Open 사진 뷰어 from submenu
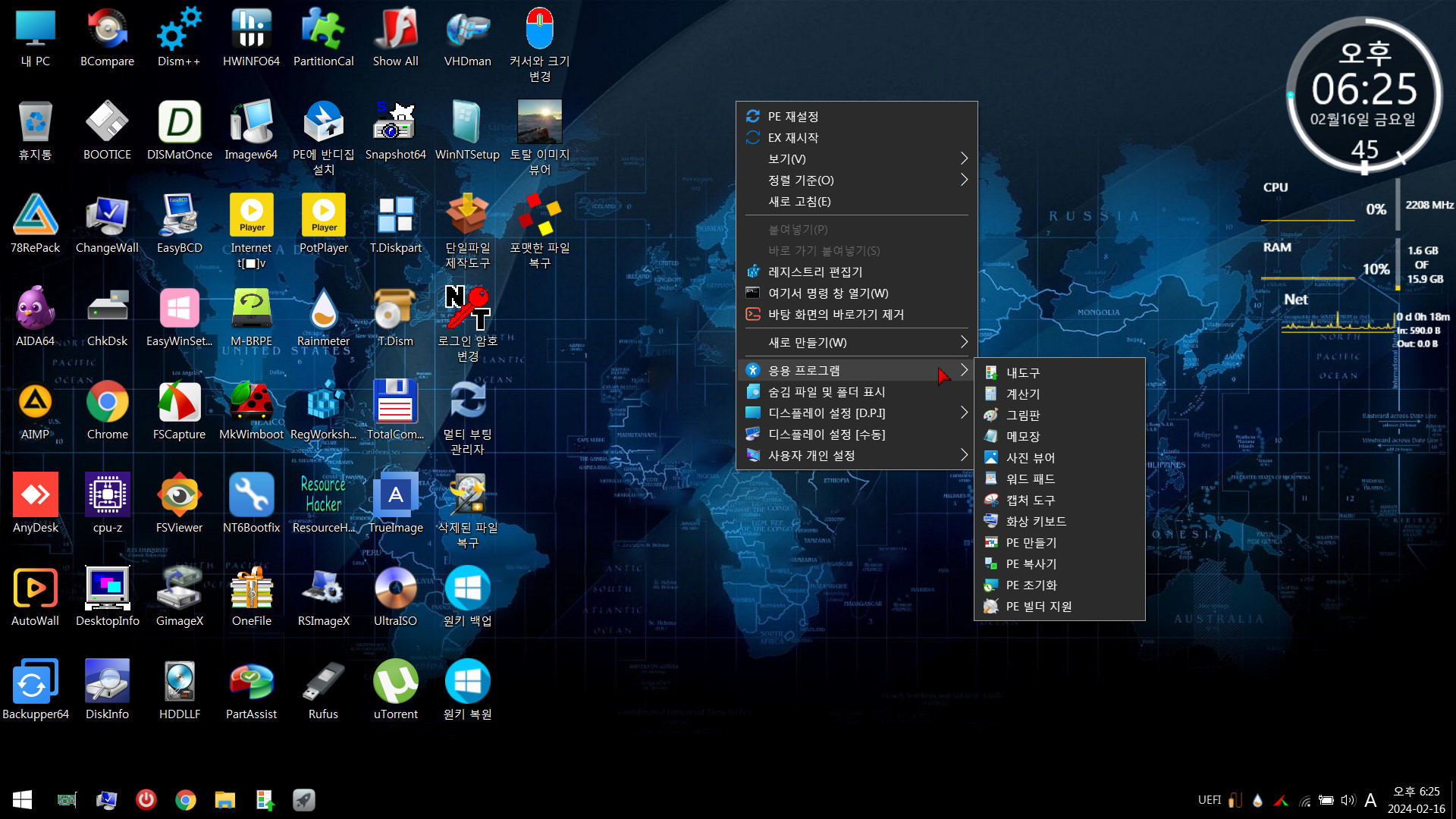 [1059, 458]
